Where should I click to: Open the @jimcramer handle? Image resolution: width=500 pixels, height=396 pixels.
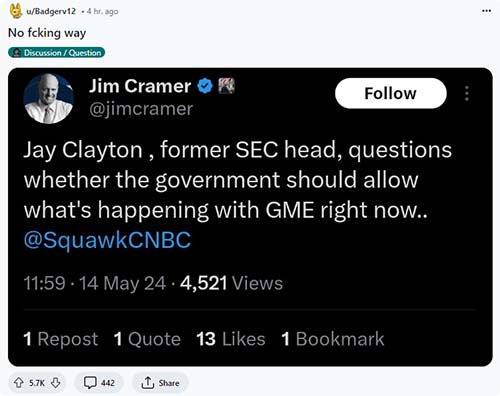pyautogui.click(x=141, y=109)
